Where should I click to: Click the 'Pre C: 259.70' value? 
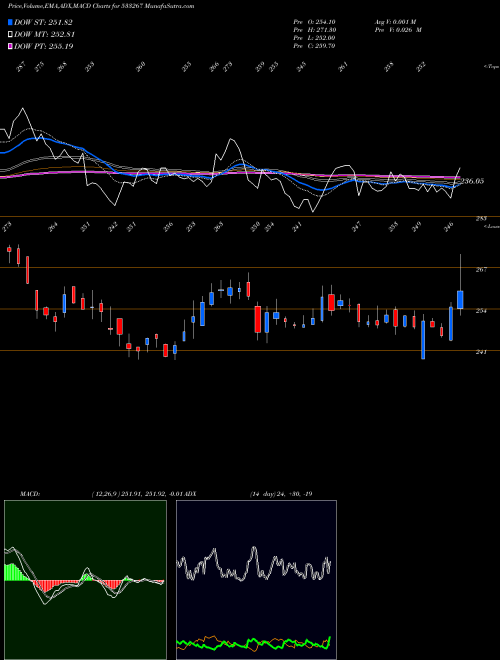coord(314,46)
